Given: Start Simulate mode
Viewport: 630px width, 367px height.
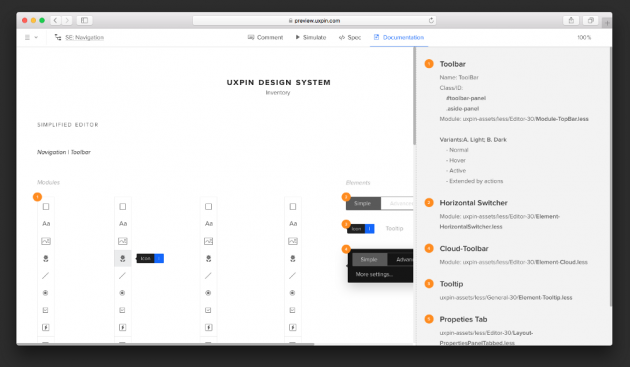Looking at the screenshot, I should [311, 37].
